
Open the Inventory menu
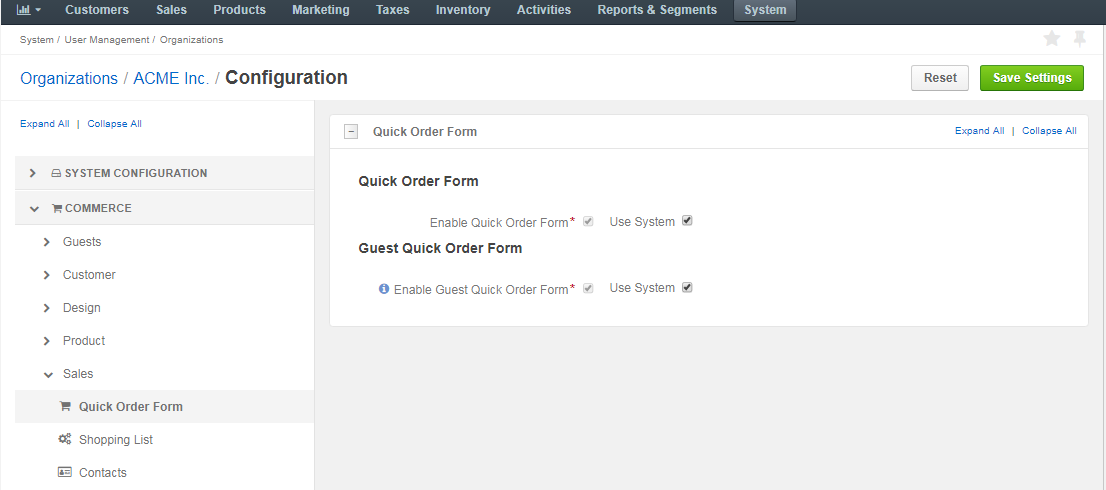click(463, 10)
